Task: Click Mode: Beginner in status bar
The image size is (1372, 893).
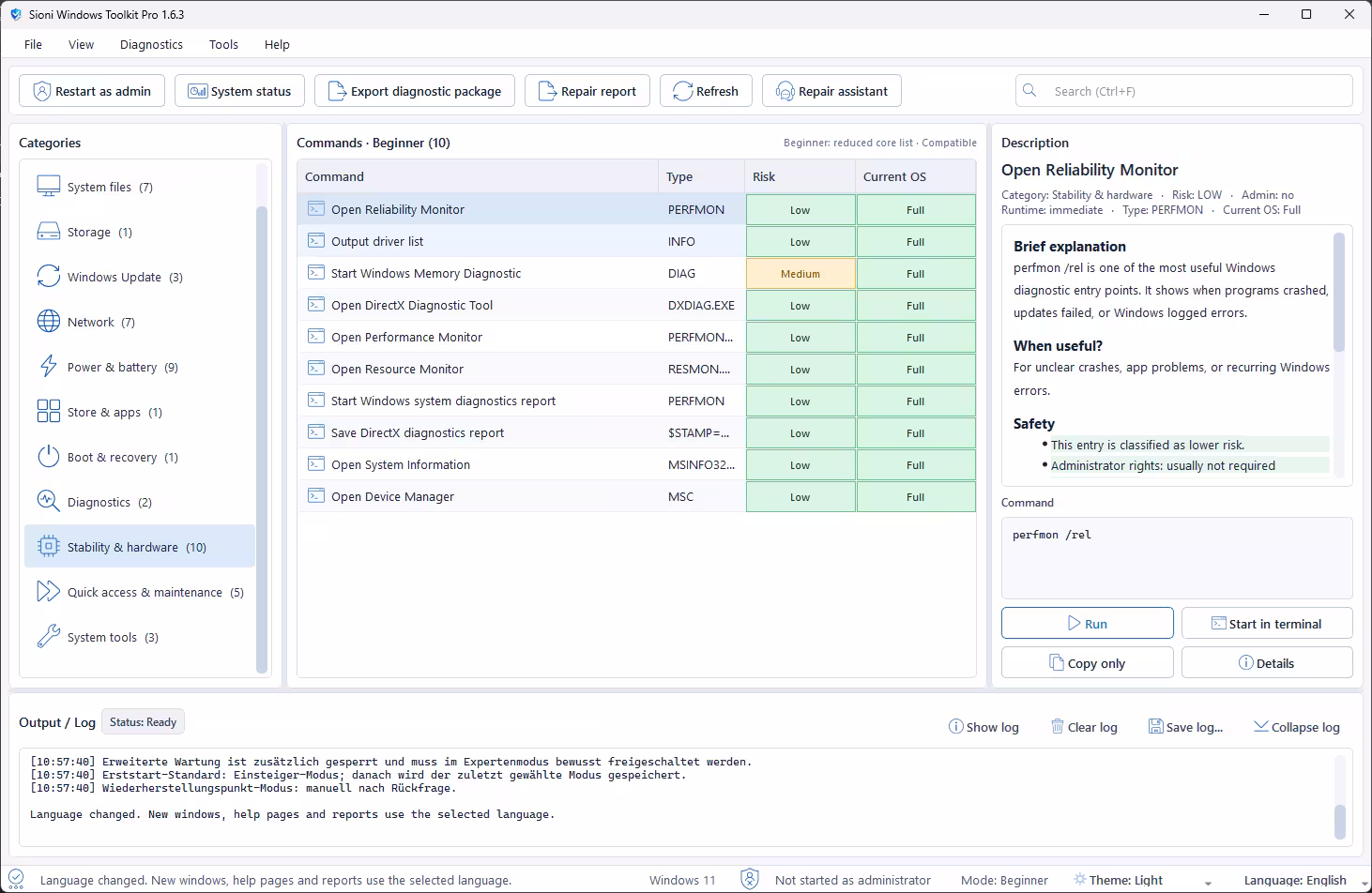Action: point(1004,880)
